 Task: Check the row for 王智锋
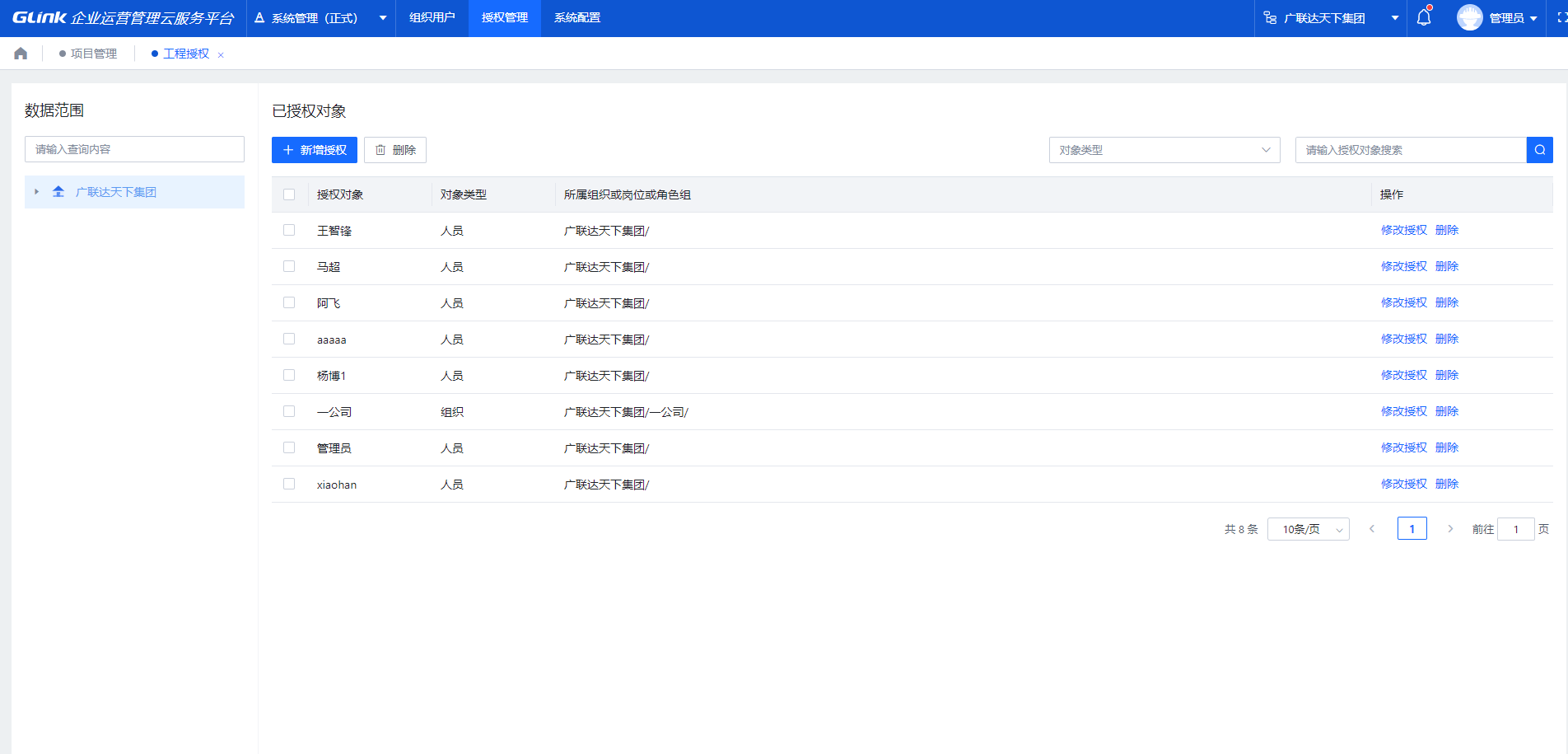tap(289, 230)
